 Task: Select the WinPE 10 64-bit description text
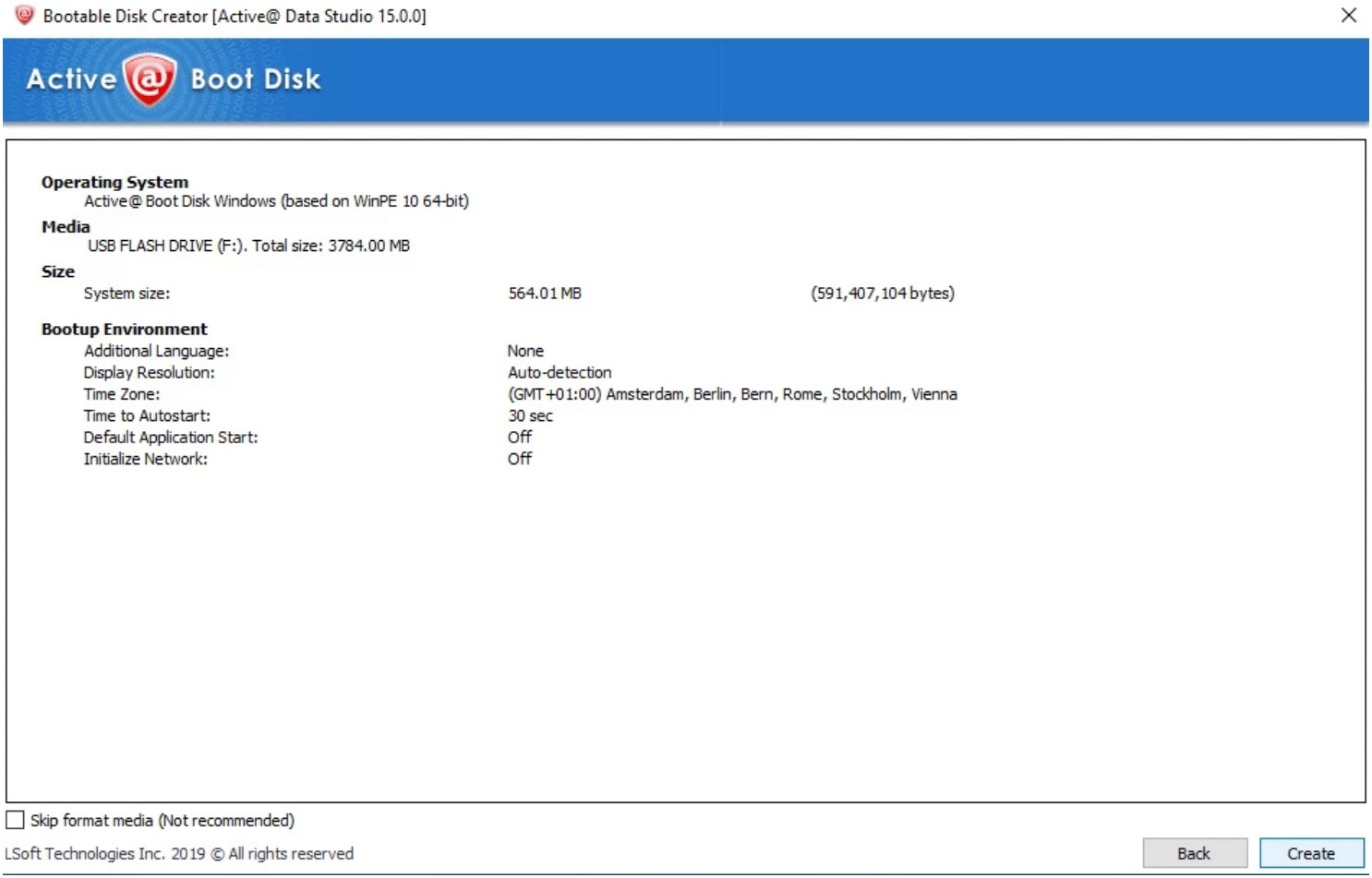[x=275, y=201]
